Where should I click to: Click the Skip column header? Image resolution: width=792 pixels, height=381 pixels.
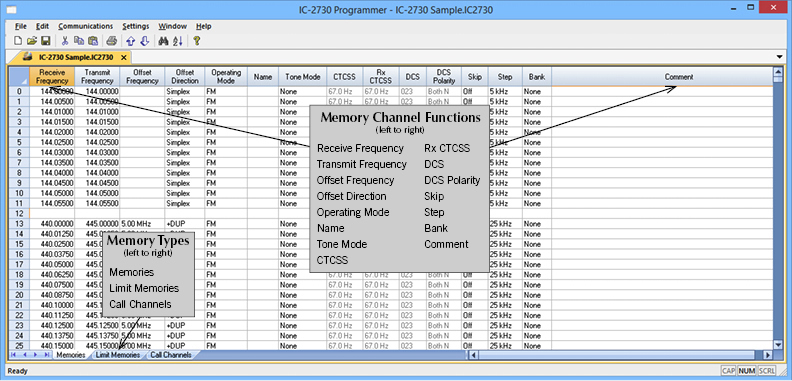[475, 77]
